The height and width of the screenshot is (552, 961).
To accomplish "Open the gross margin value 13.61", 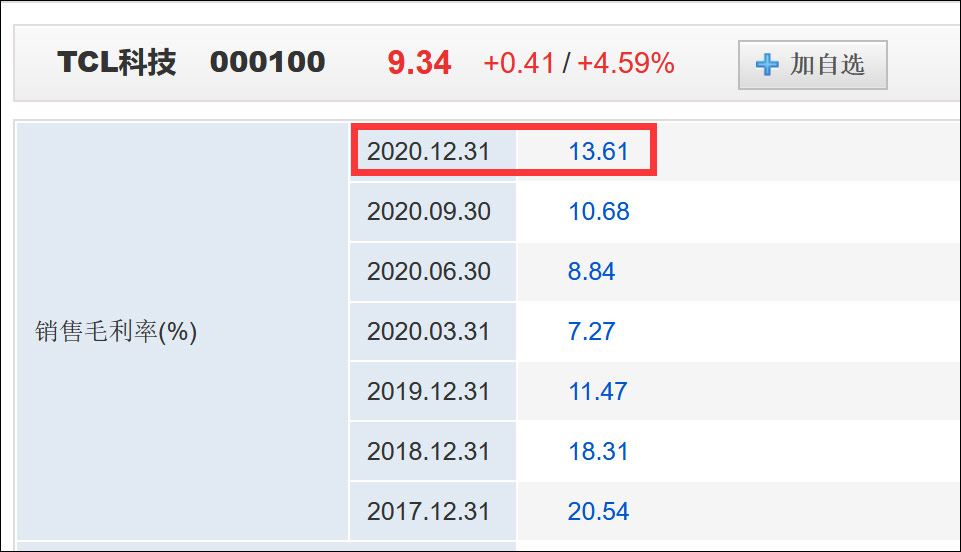I will click(x=598, y=152).
